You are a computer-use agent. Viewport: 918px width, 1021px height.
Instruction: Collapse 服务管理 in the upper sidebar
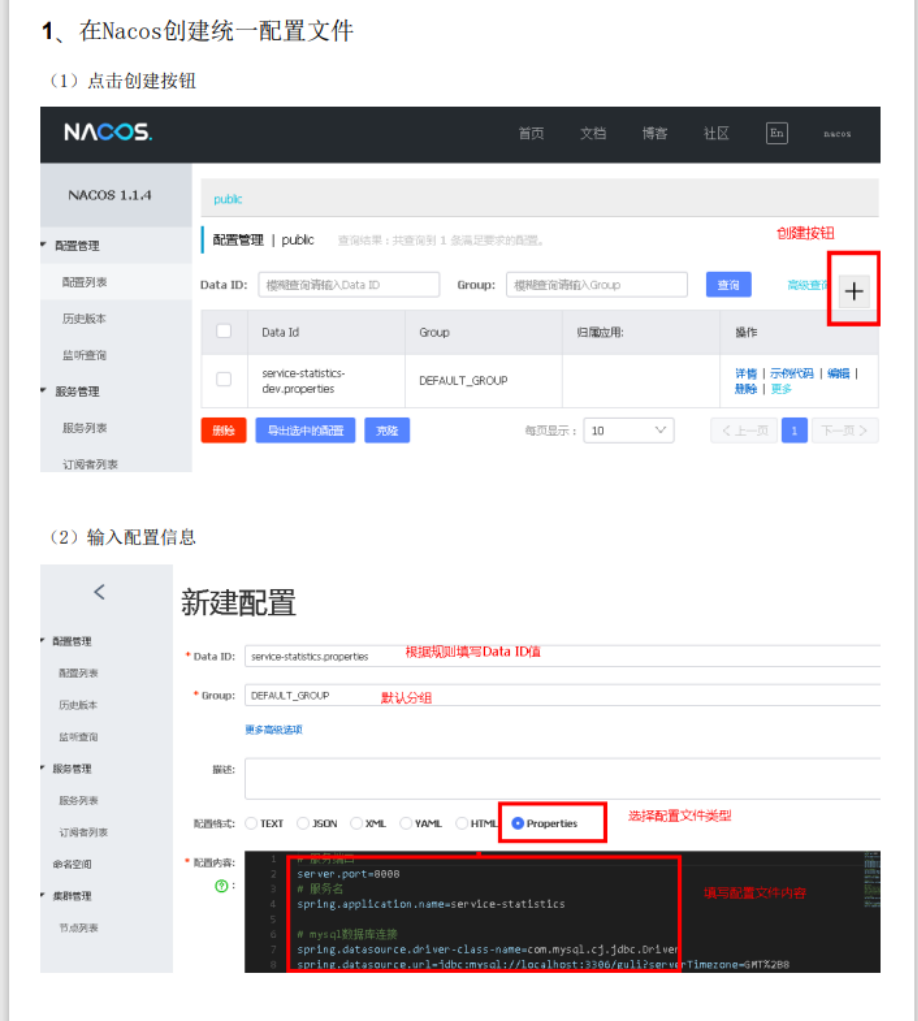[x=44, y=391]
